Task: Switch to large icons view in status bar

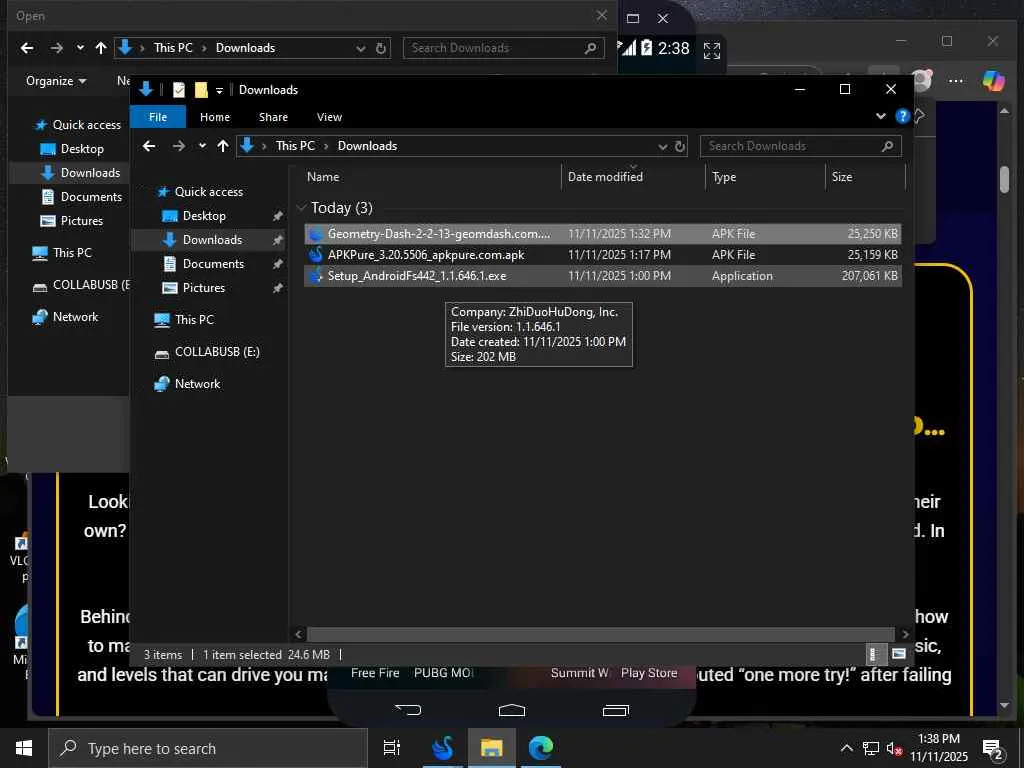Action: point(899,654)
